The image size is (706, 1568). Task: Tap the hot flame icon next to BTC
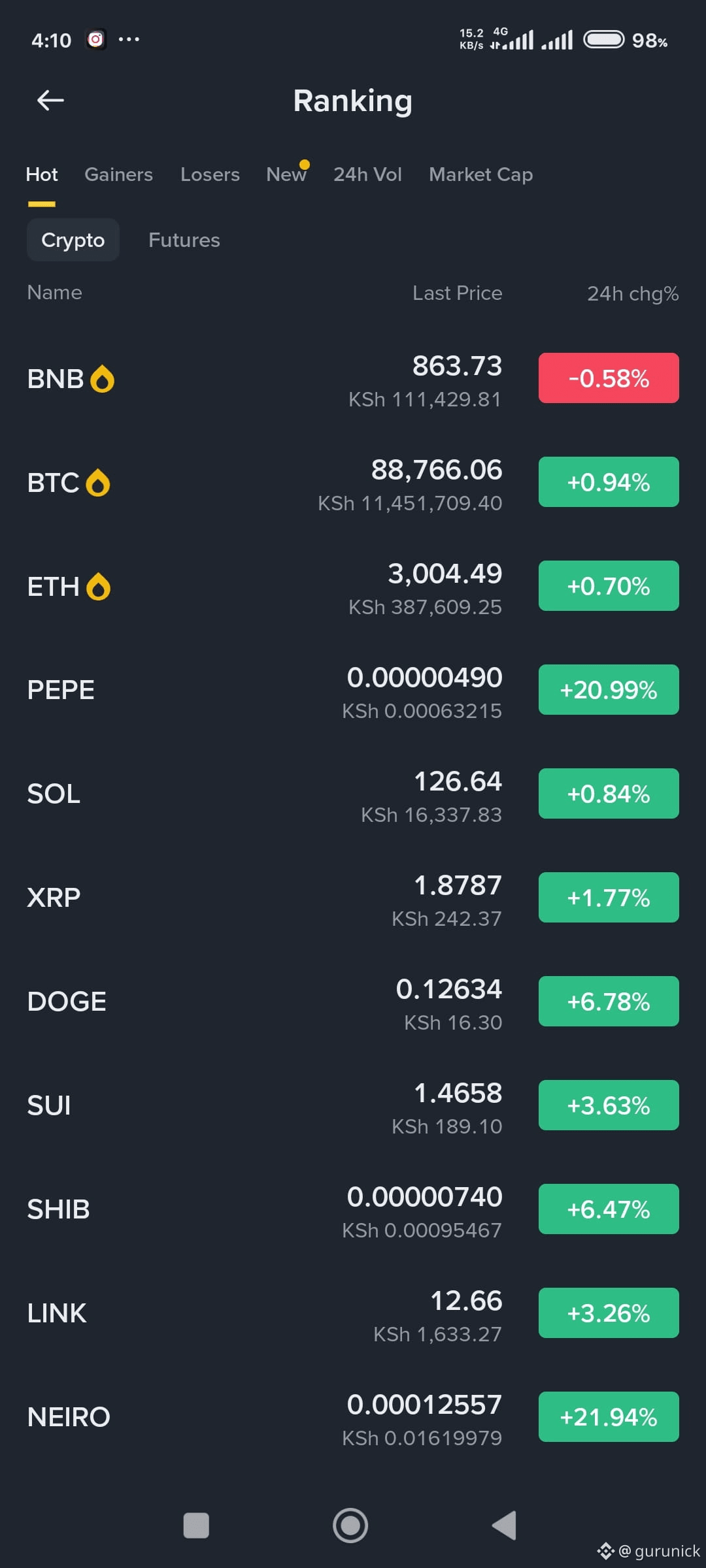click(98, 483)
